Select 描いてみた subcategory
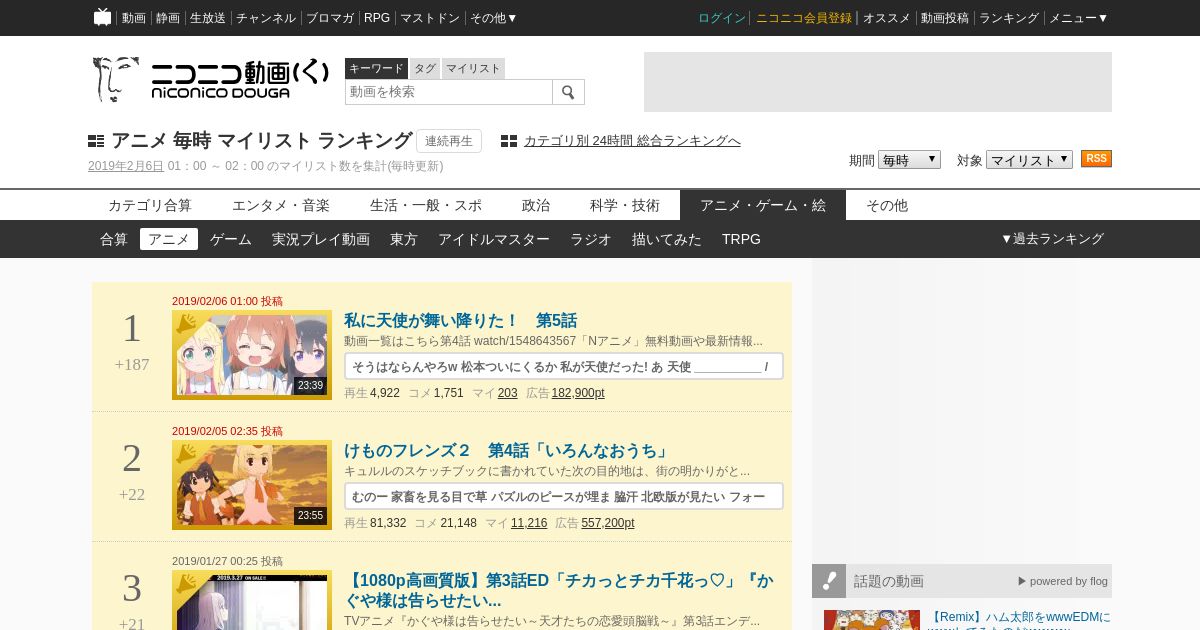The image size is (1200, 630). [x=667, y=239]
